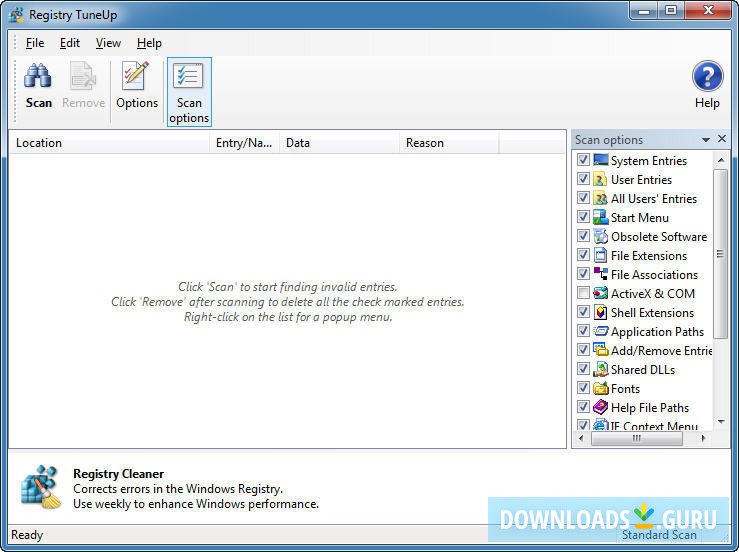Uncheck the Fonts checkbox
This screenshot has height=552, width=739.
[x=583, y=388]
